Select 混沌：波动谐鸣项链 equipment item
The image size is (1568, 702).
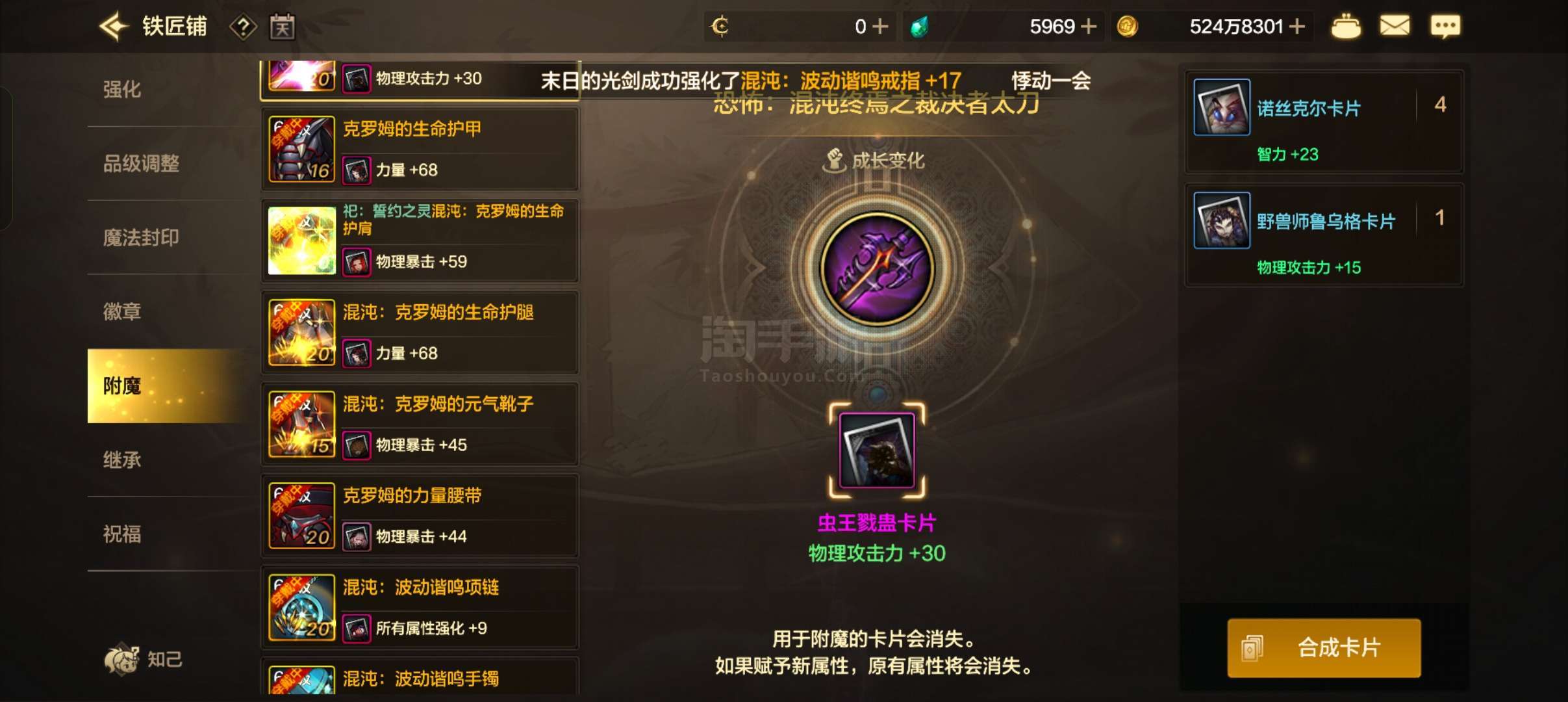click(420, 608)
